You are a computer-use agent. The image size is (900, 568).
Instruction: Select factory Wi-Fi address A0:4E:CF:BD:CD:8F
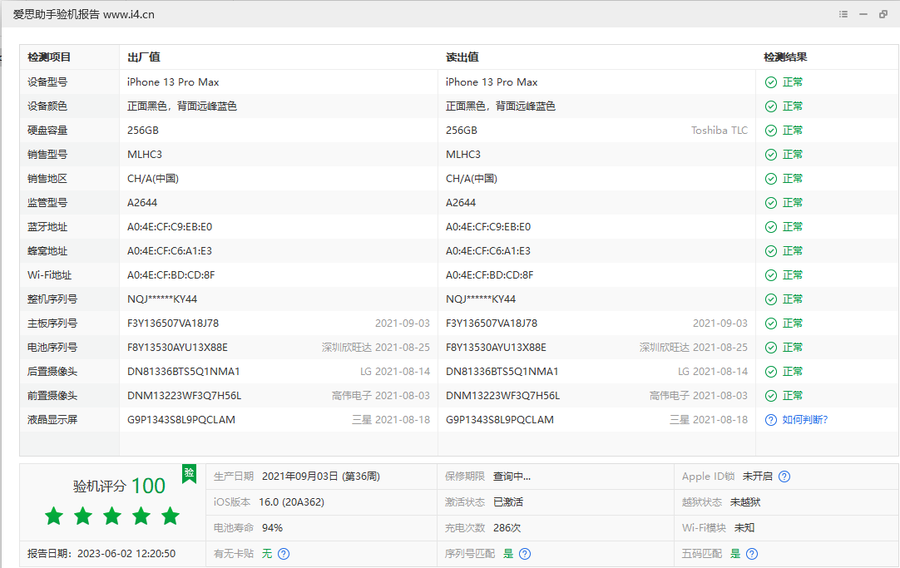pyautogui.click(x=171, y=275)
